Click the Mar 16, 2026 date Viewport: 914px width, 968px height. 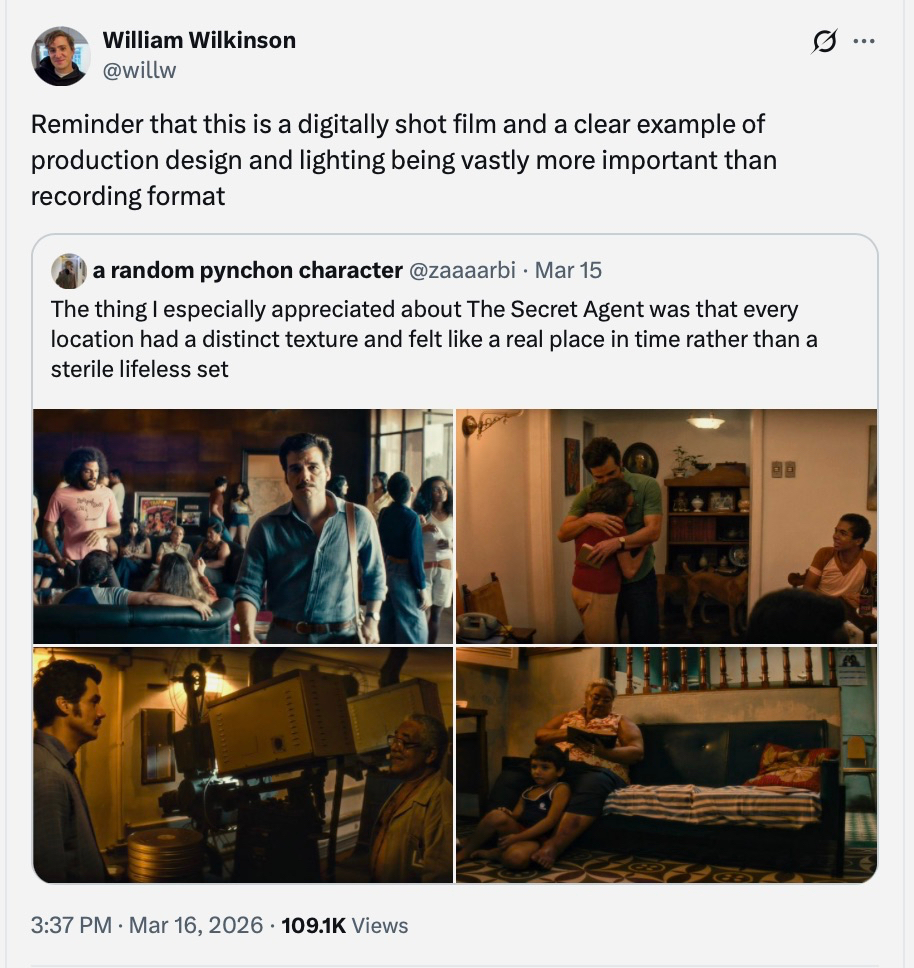pos(195,925)
